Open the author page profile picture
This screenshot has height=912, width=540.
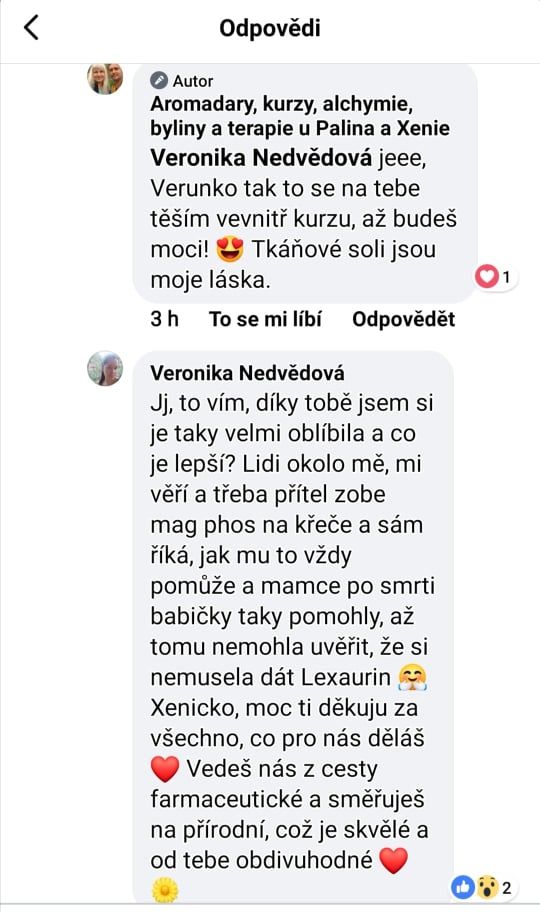coord(105,79)
